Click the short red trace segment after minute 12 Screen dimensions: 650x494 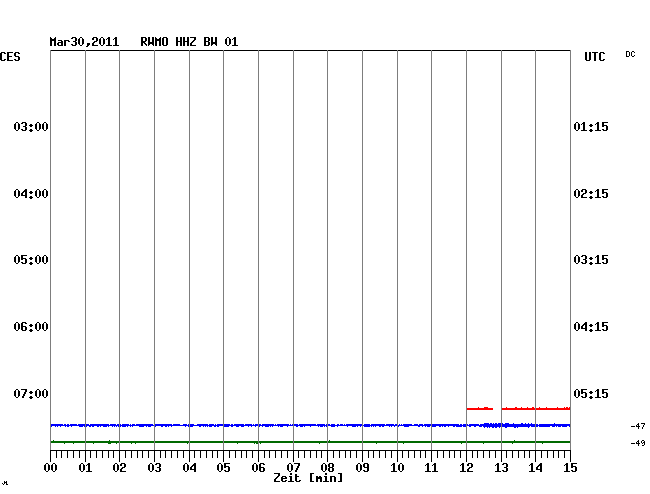point(480,409)
